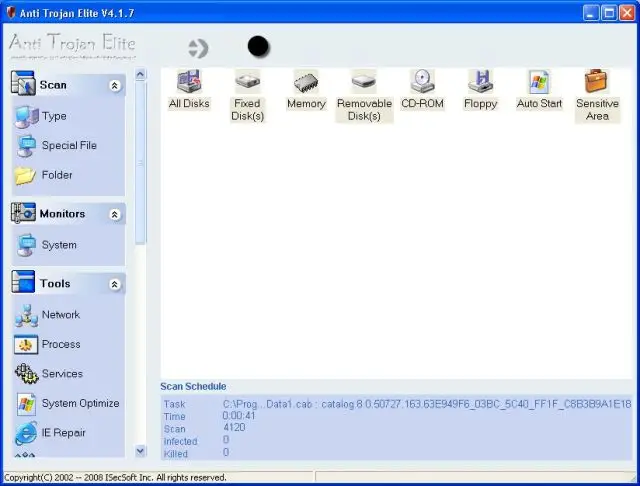The height and width of the screenshot is (486, 640).
Task: Click the Scan count 4120
Action: [x=234, y=428]
